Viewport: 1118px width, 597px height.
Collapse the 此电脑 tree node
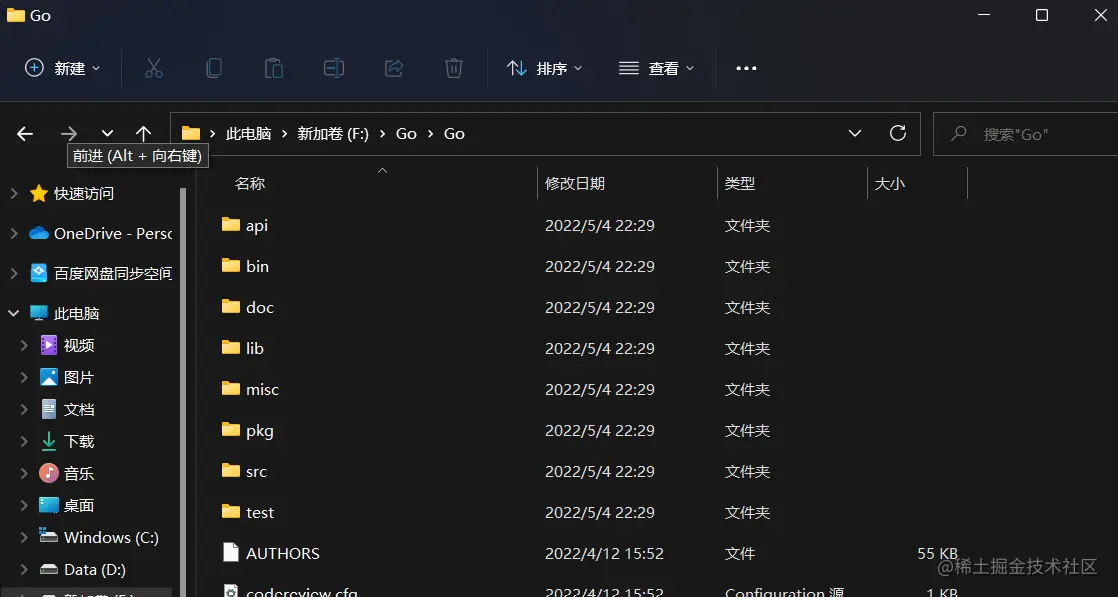[14, 313]
